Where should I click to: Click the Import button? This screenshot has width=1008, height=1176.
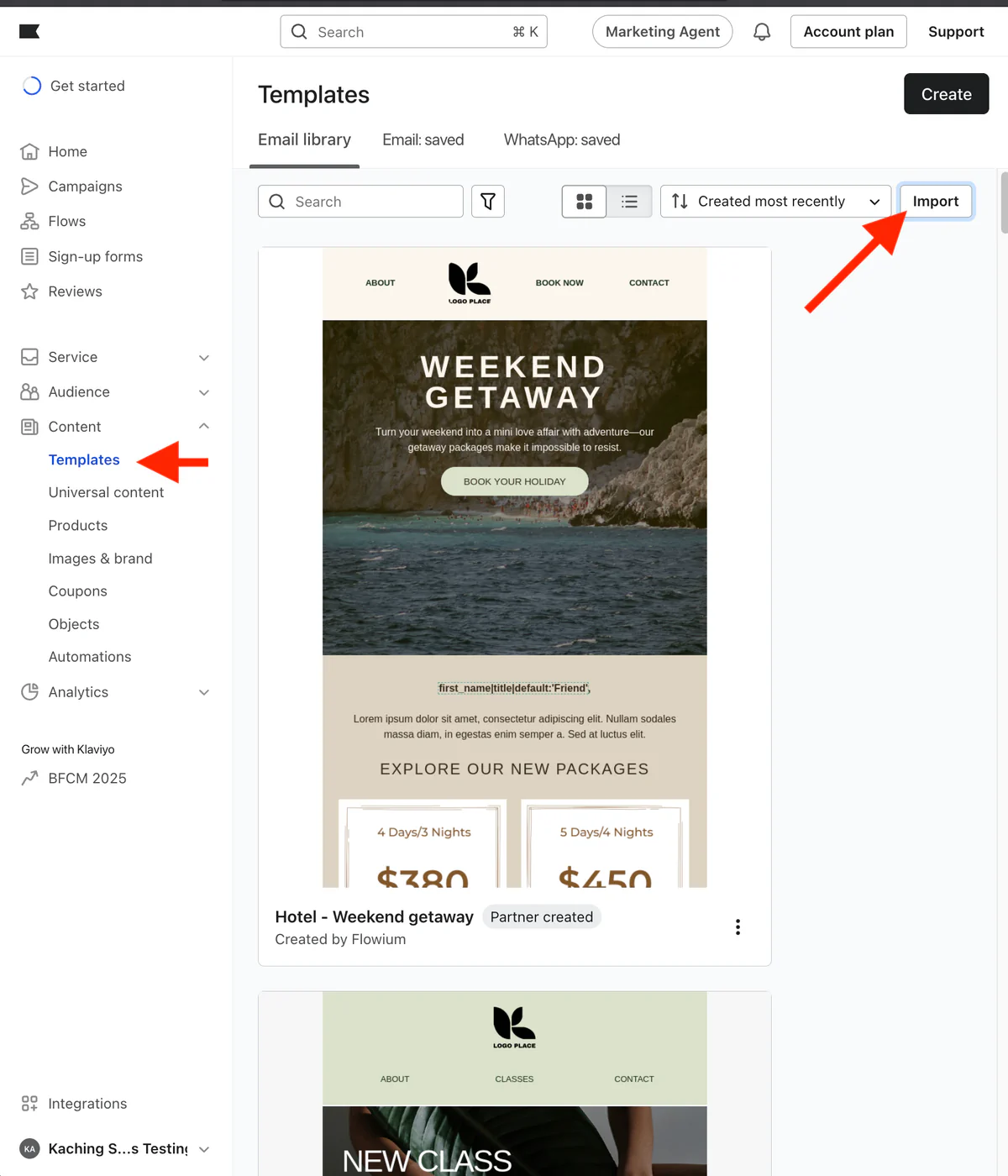tap(936, 202)
